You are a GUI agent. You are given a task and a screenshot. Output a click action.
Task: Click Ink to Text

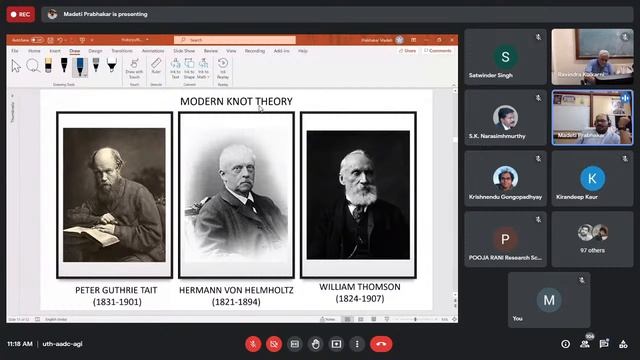click(176, 69)
